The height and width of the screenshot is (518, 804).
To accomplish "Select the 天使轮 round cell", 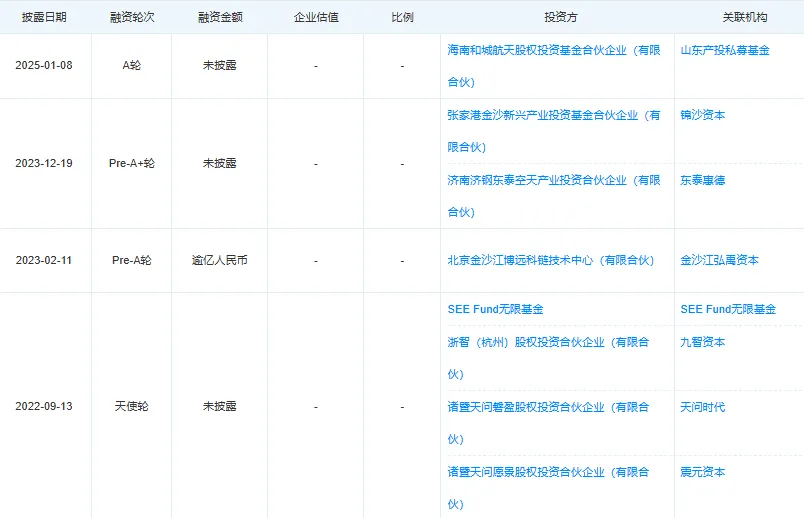I will coord(132,406).
